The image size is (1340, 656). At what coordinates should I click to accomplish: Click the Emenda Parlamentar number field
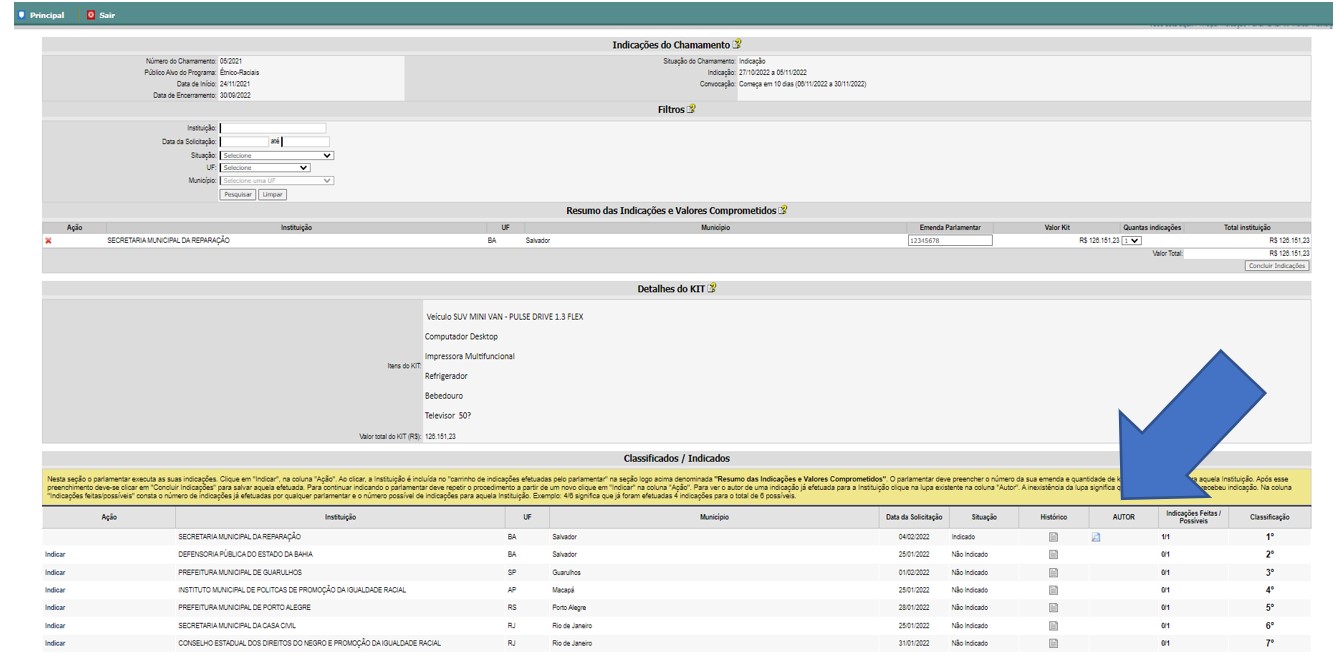(948, 241)
